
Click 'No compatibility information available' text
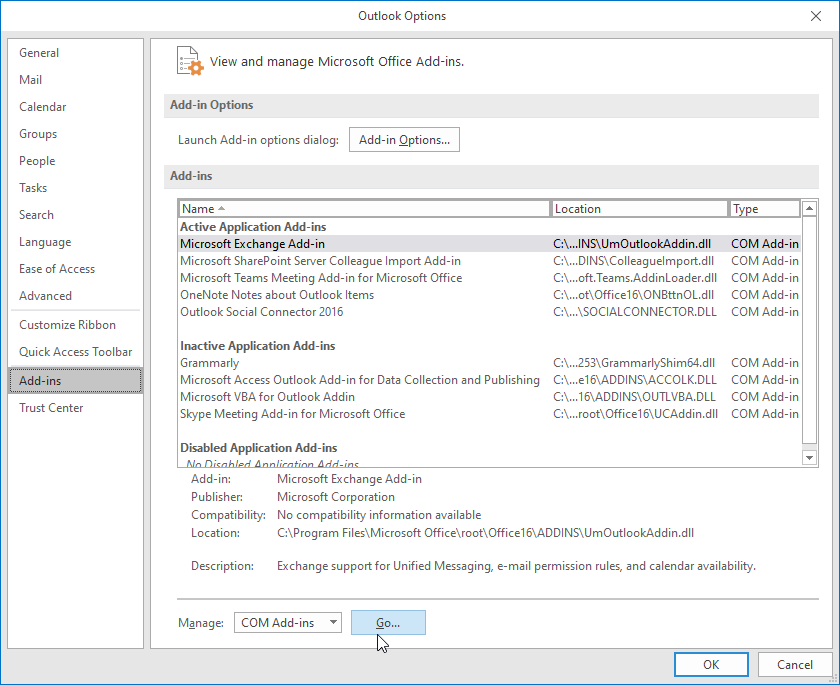click(x=379, y=515)
